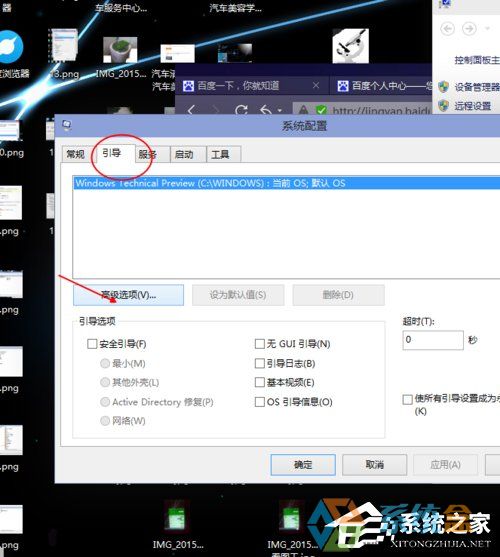Enable the 安全引导(F) checkbox
This screenshot has width=500, height=557.
click(92, 344)
